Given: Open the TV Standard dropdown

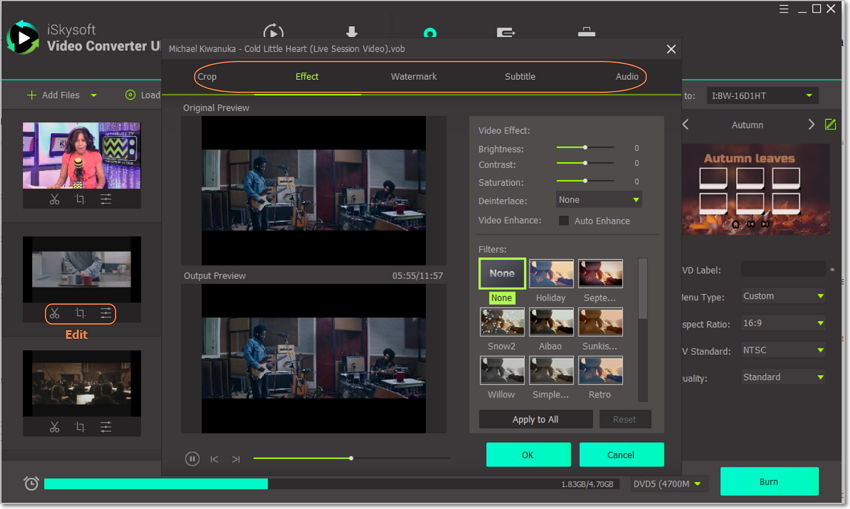Looking at the screenshot, I should [783, 351].
